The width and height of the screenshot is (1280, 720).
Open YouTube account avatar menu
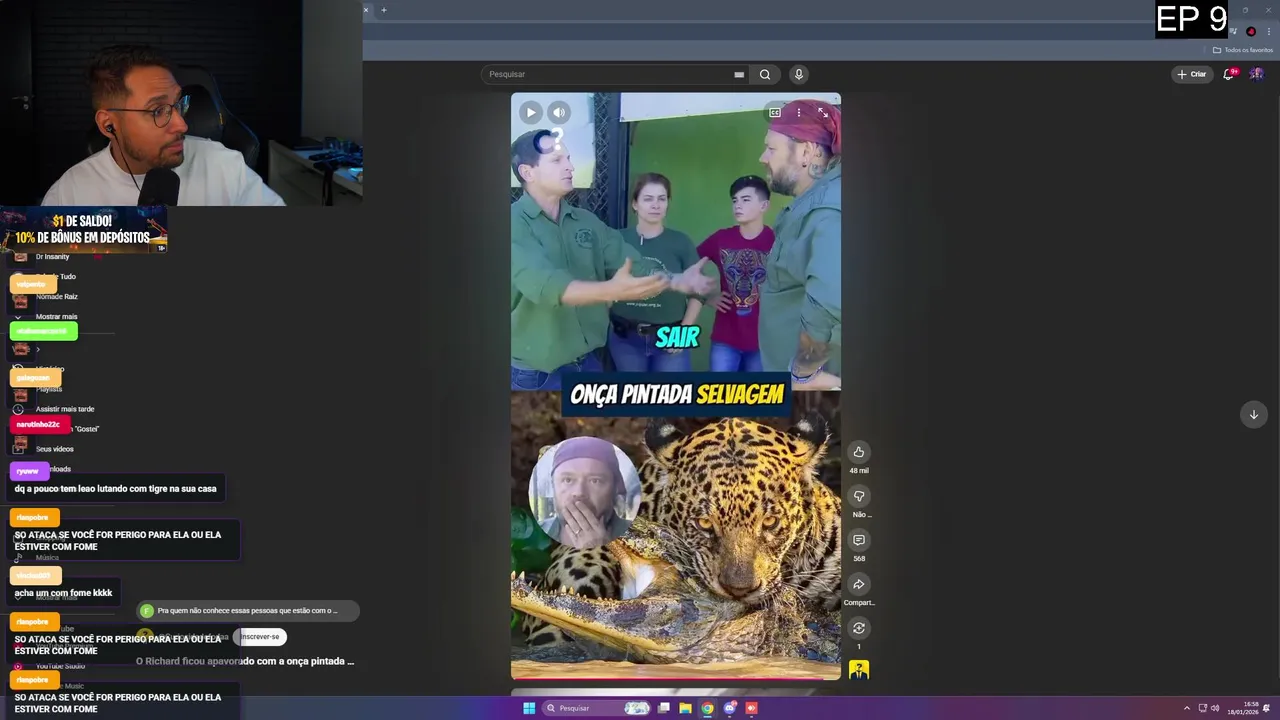[1256, 74]
